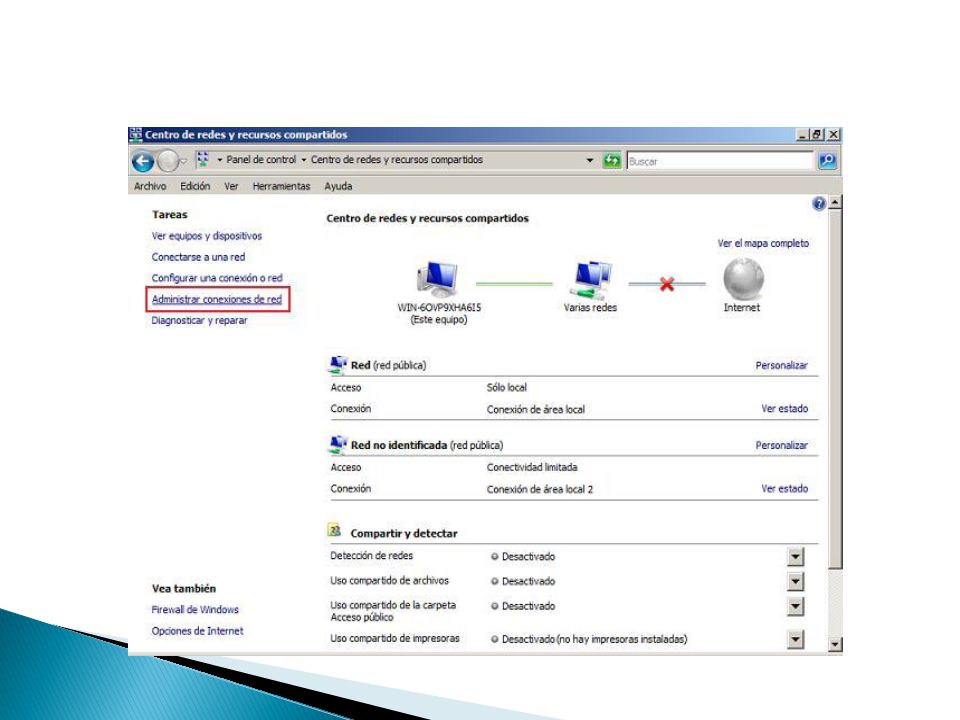Click the blue help question mark icon
Viewport: 960px width, 720px height.
819,204
